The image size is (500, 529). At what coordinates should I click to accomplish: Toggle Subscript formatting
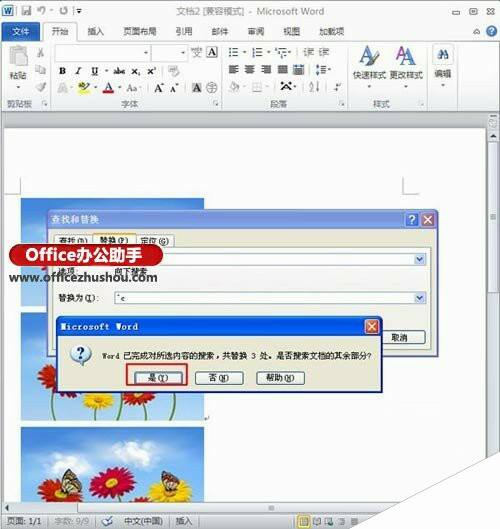click(x=136, y=72)
